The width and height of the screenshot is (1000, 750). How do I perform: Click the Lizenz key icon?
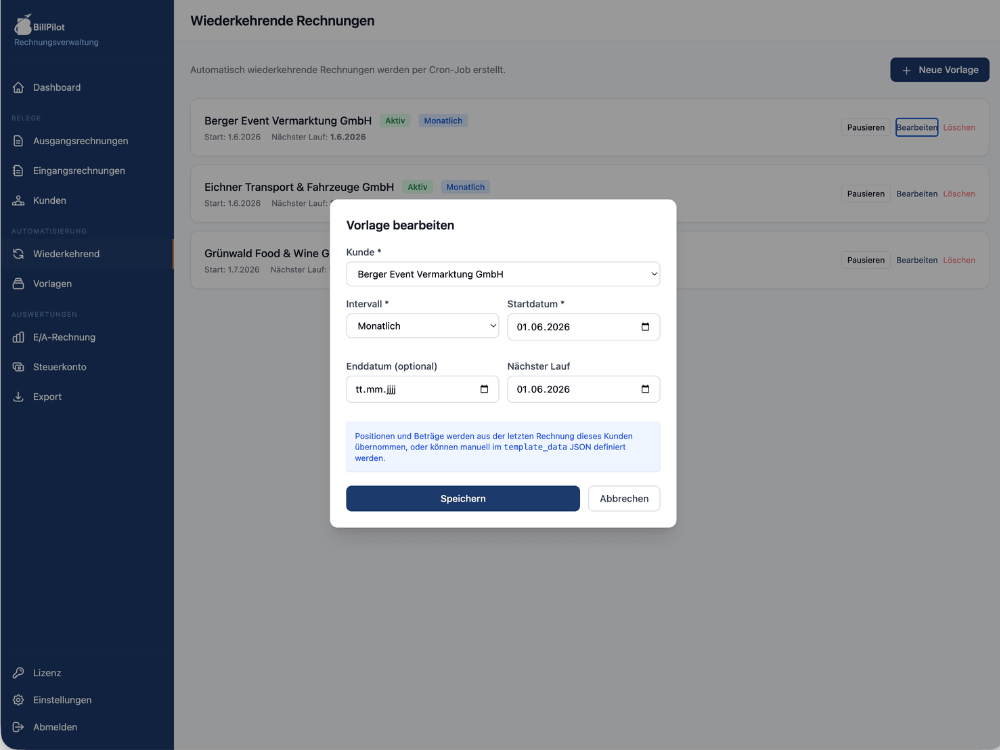click(18, 673)
